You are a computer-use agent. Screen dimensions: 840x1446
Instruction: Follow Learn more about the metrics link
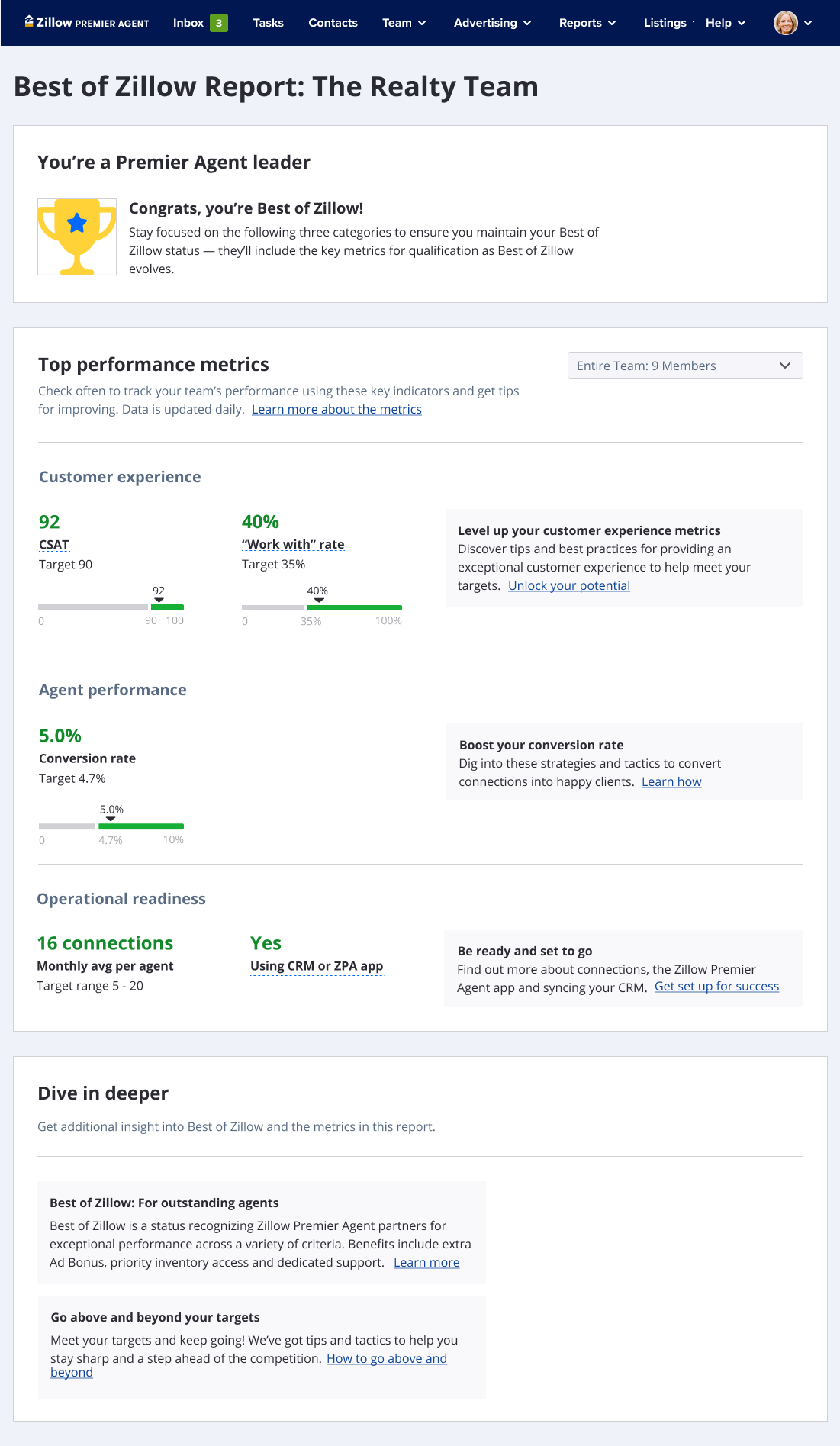[x=336, y=409]
